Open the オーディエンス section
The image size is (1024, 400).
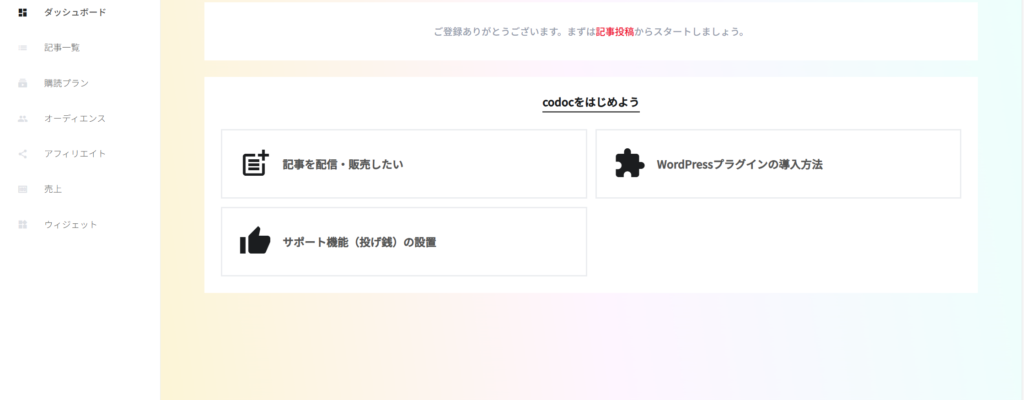(x=75, y=119)
